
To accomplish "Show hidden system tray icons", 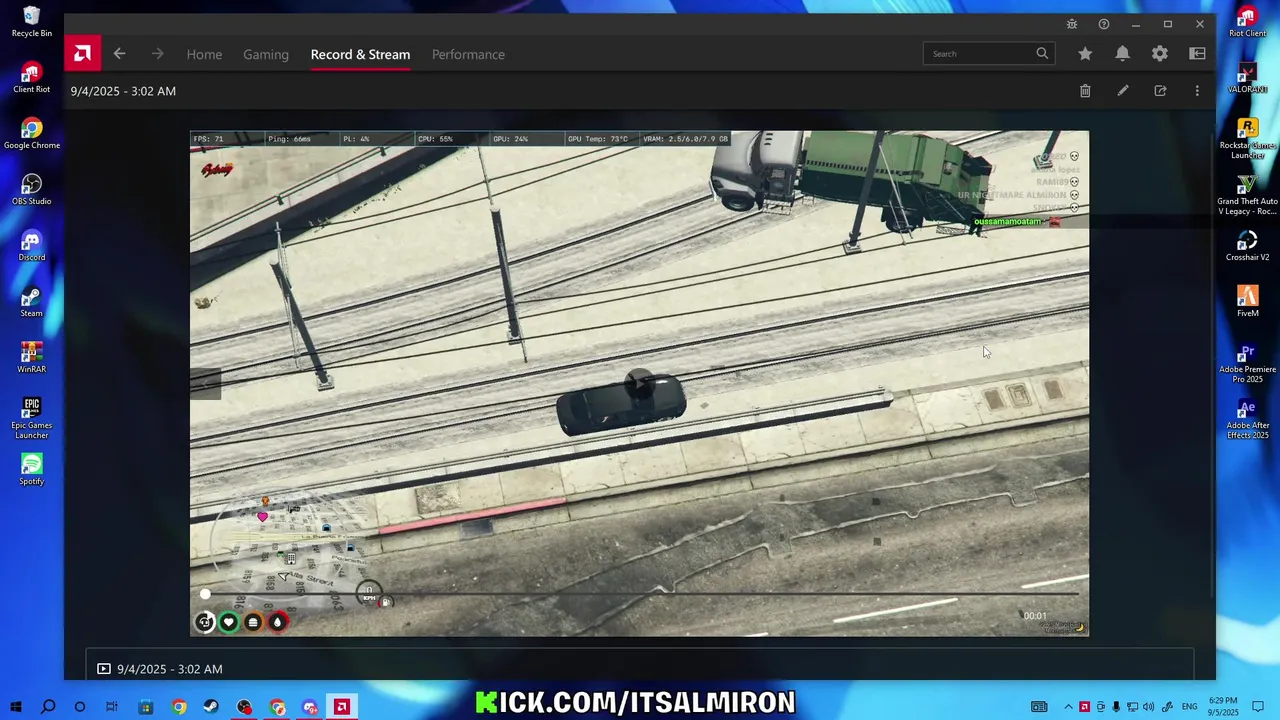I will click(x=1068, y=707).
